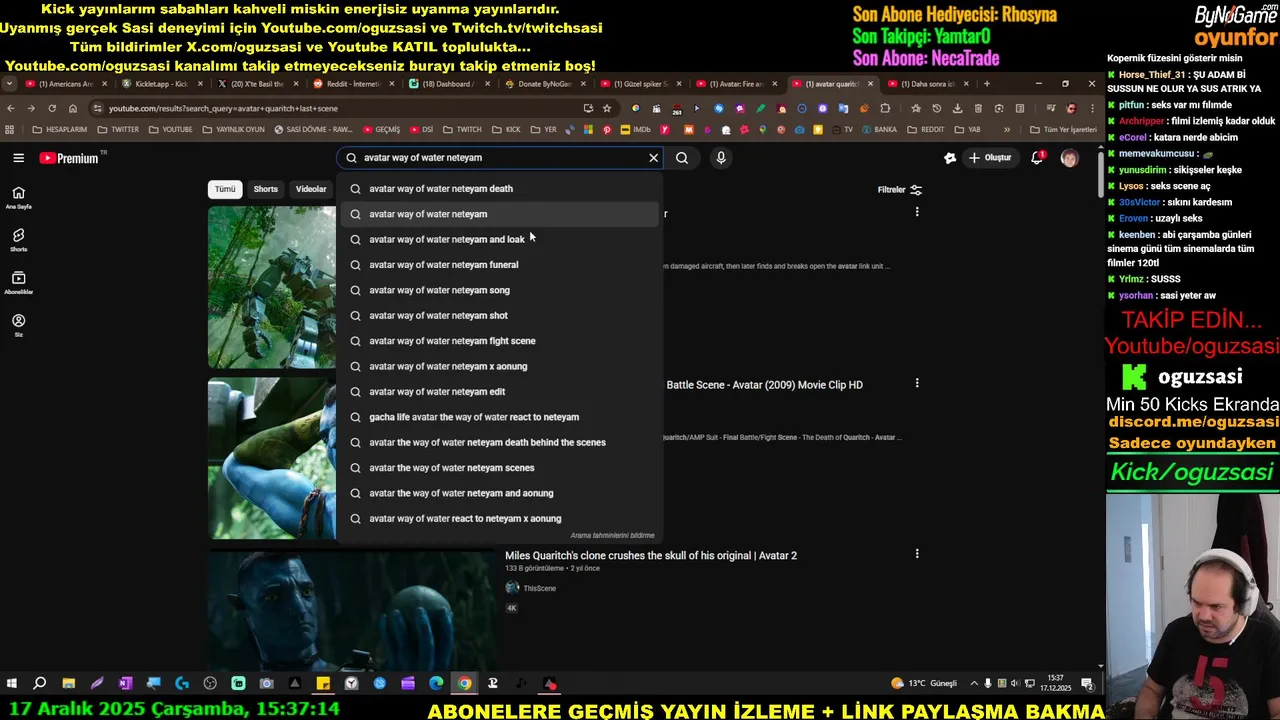Open more options for Quaritch clone video
The width and height of the screenshot is (1280, 720).
click(916, 553)
